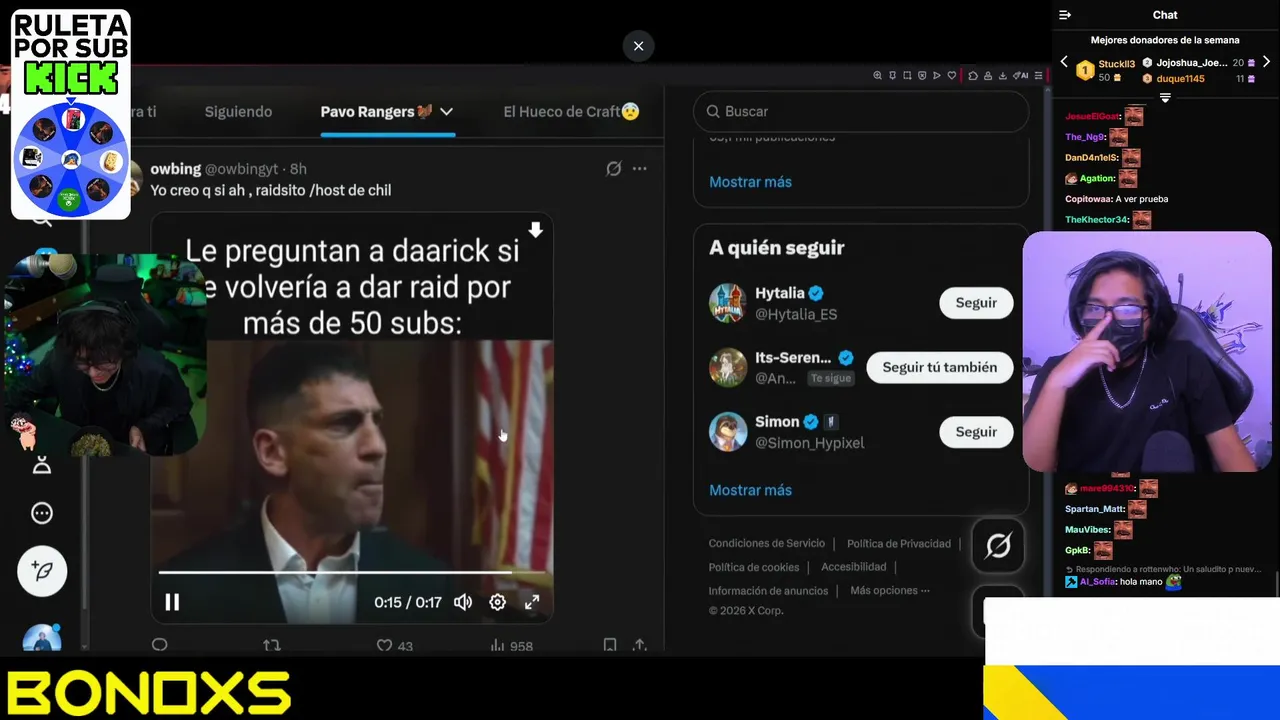Switch to the Siguiendo tab
This screenshot has width=1280, height=720.
pos(238,112)
